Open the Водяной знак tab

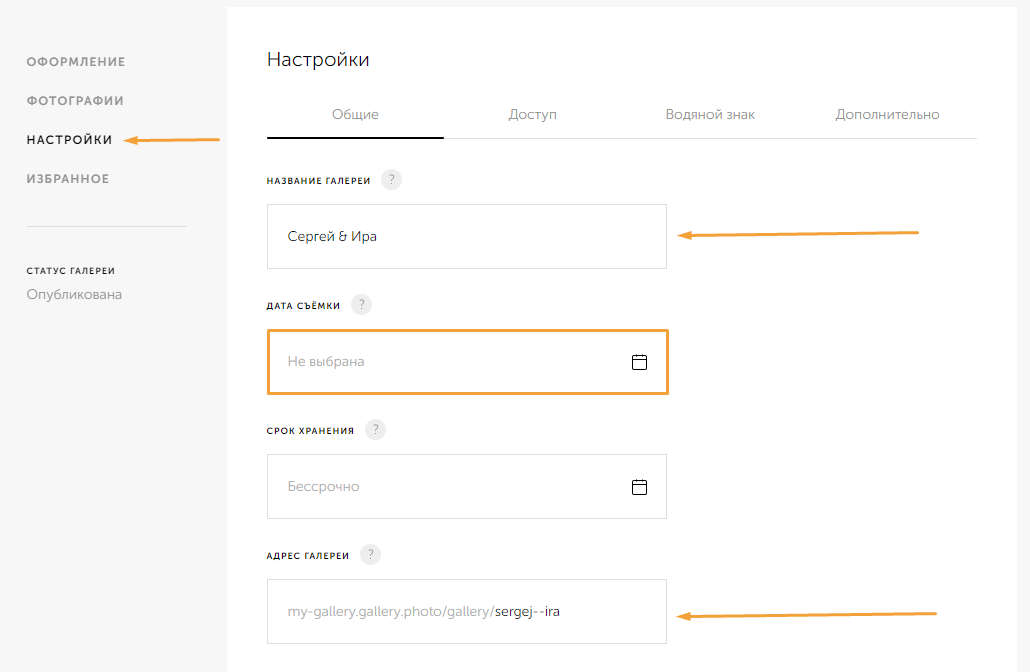[x=710, y=114]
